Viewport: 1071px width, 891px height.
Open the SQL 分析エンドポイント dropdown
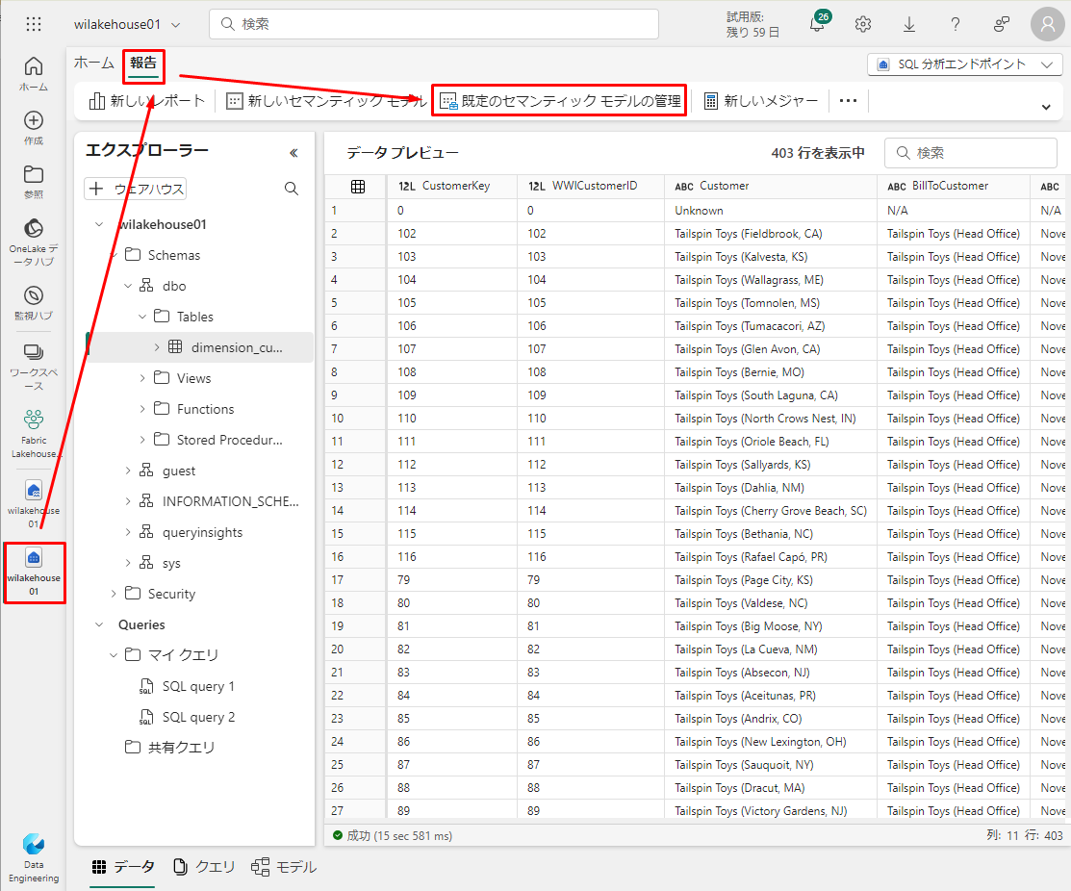964,64
